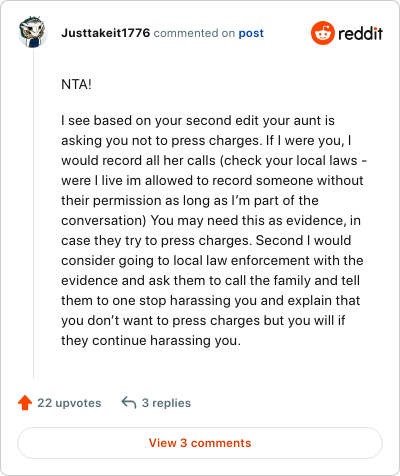Click the orange upvote arrow icon
400x476 pixels.
[x=25, y=403]
